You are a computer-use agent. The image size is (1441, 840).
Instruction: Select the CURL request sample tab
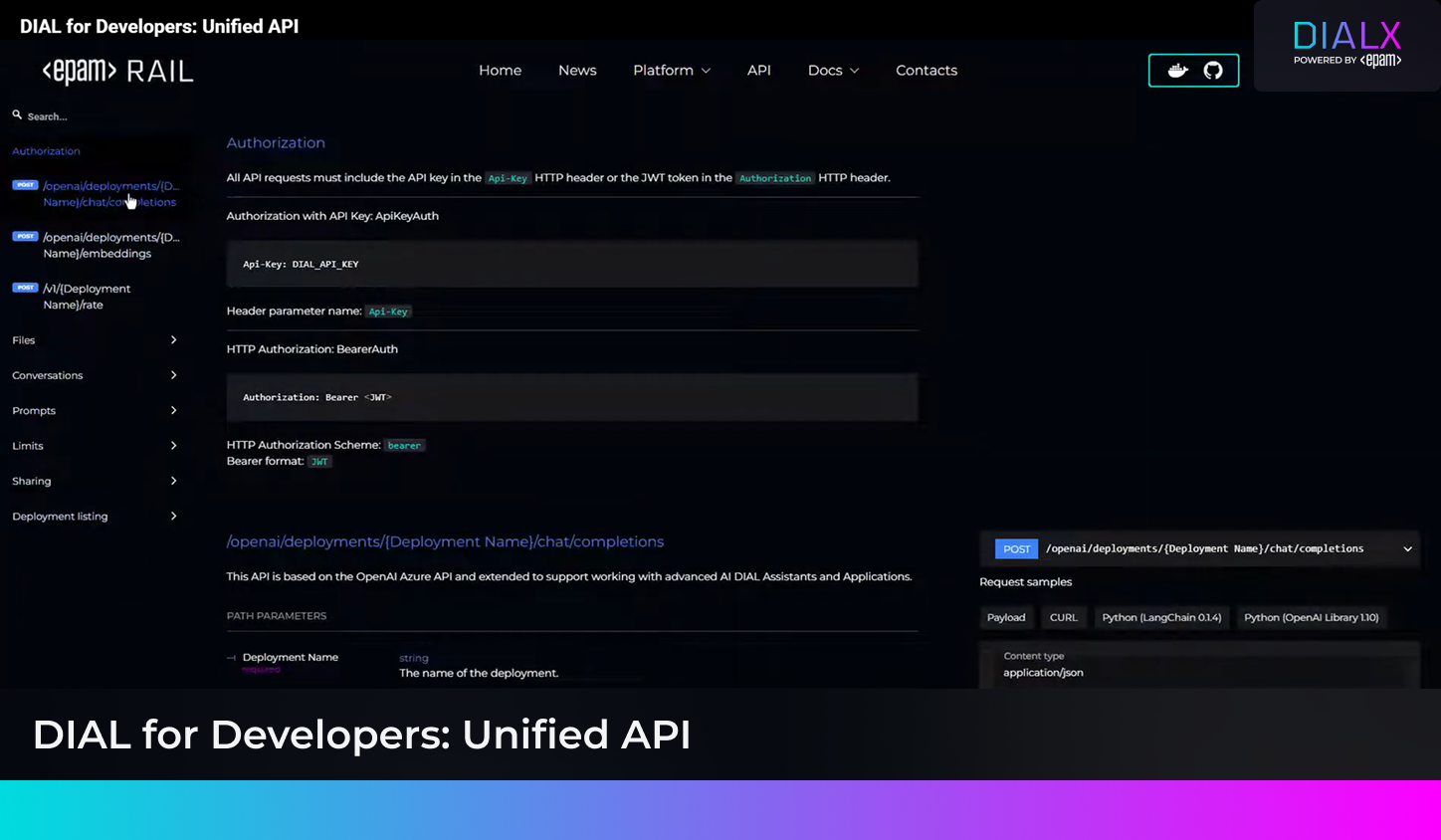[x=1063, y=618]
